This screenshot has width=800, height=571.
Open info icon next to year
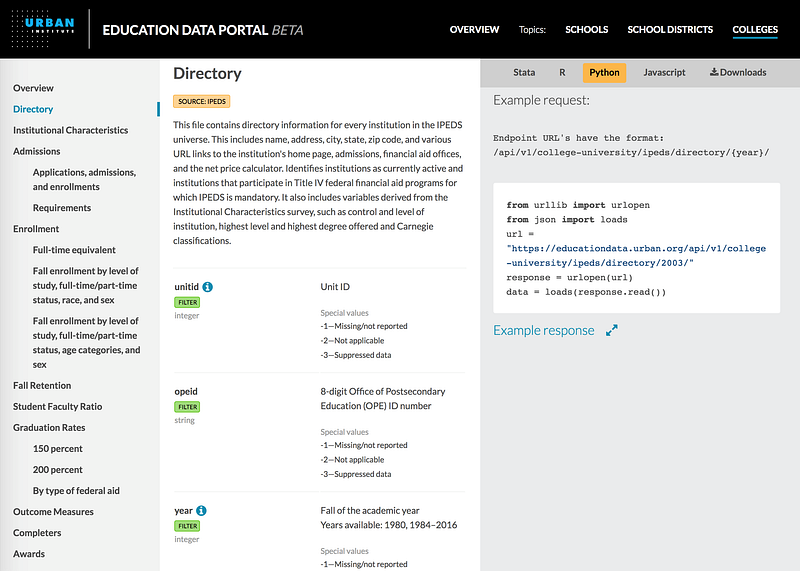202,510
